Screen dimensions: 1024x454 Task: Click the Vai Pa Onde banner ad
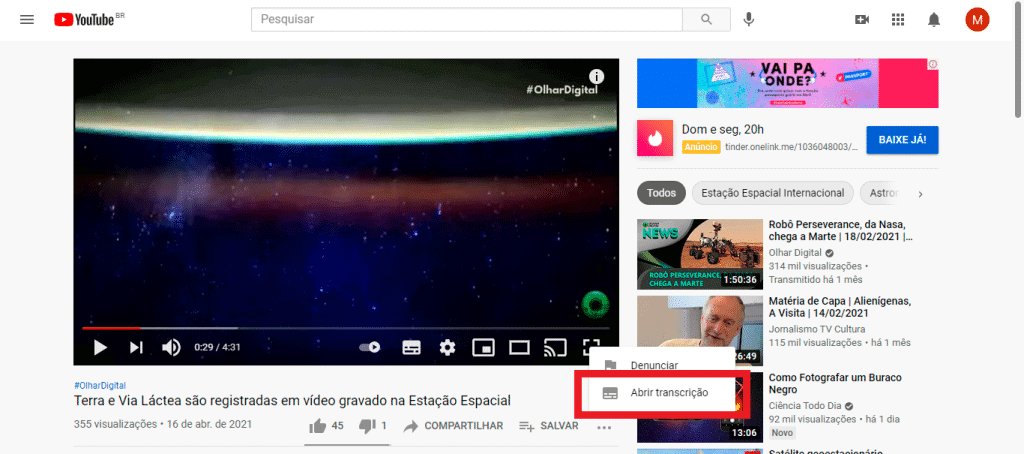pos(788,83)
